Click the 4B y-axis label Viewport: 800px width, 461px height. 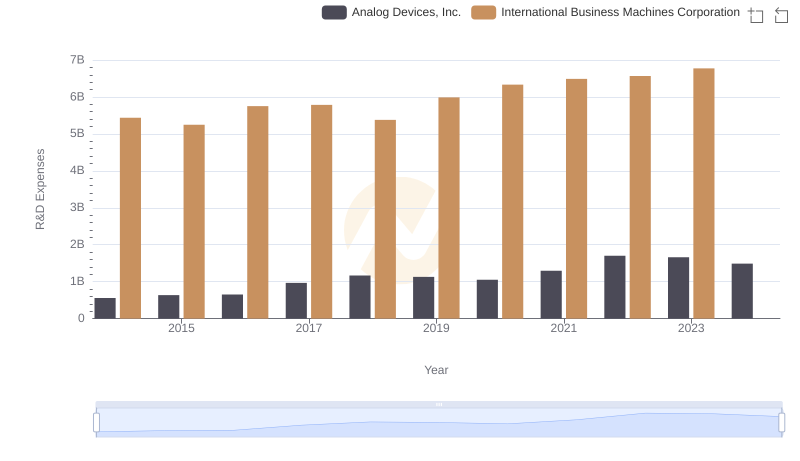click(77, 170)
